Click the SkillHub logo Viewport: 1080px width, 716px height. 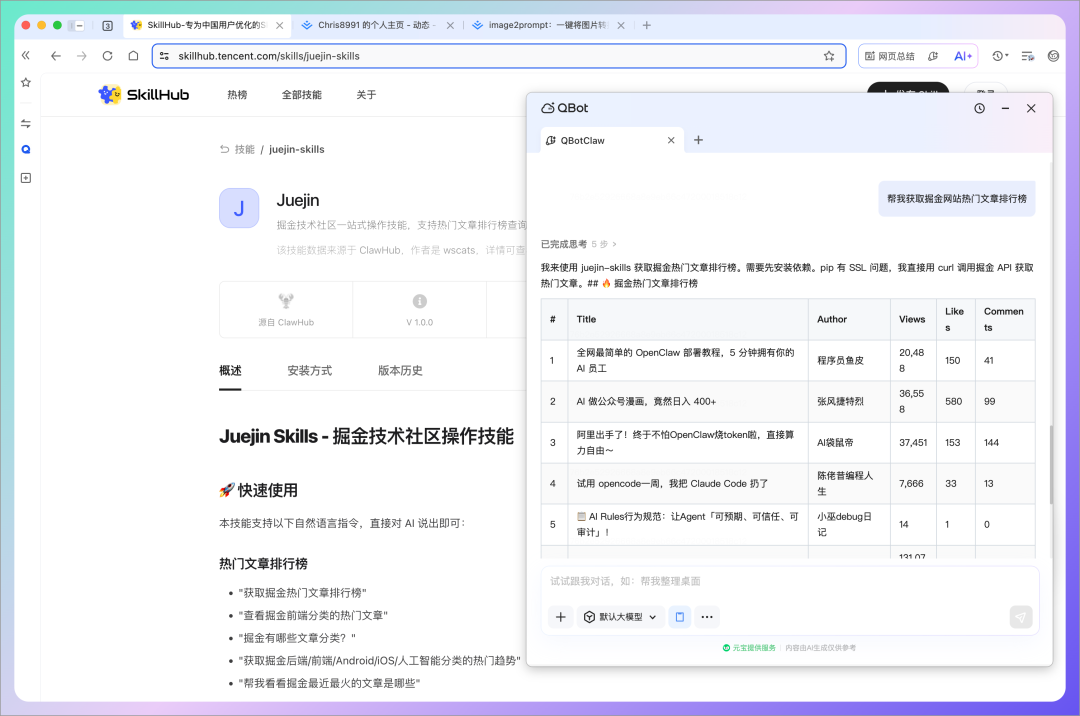145,95
